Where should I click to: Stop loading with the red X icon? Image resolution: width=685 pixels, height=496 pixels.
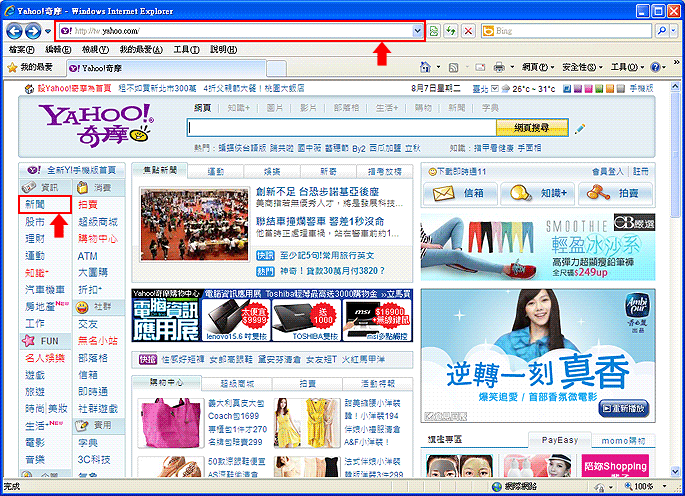[468, 31]
